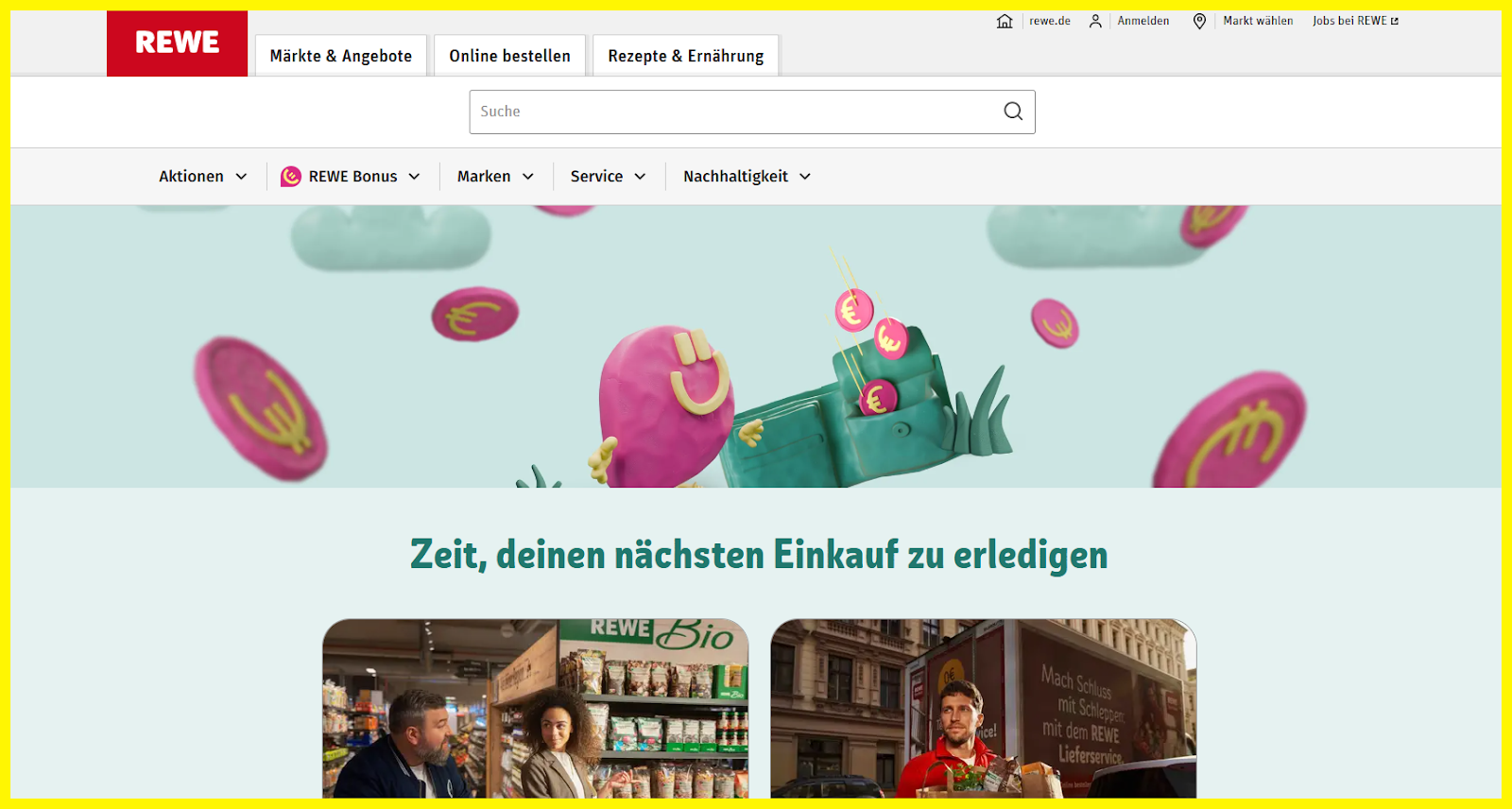Expand the Nachhaltigkeit chevron
Viewport: 1512px width, 809px height.
click(x=805, y=177)
